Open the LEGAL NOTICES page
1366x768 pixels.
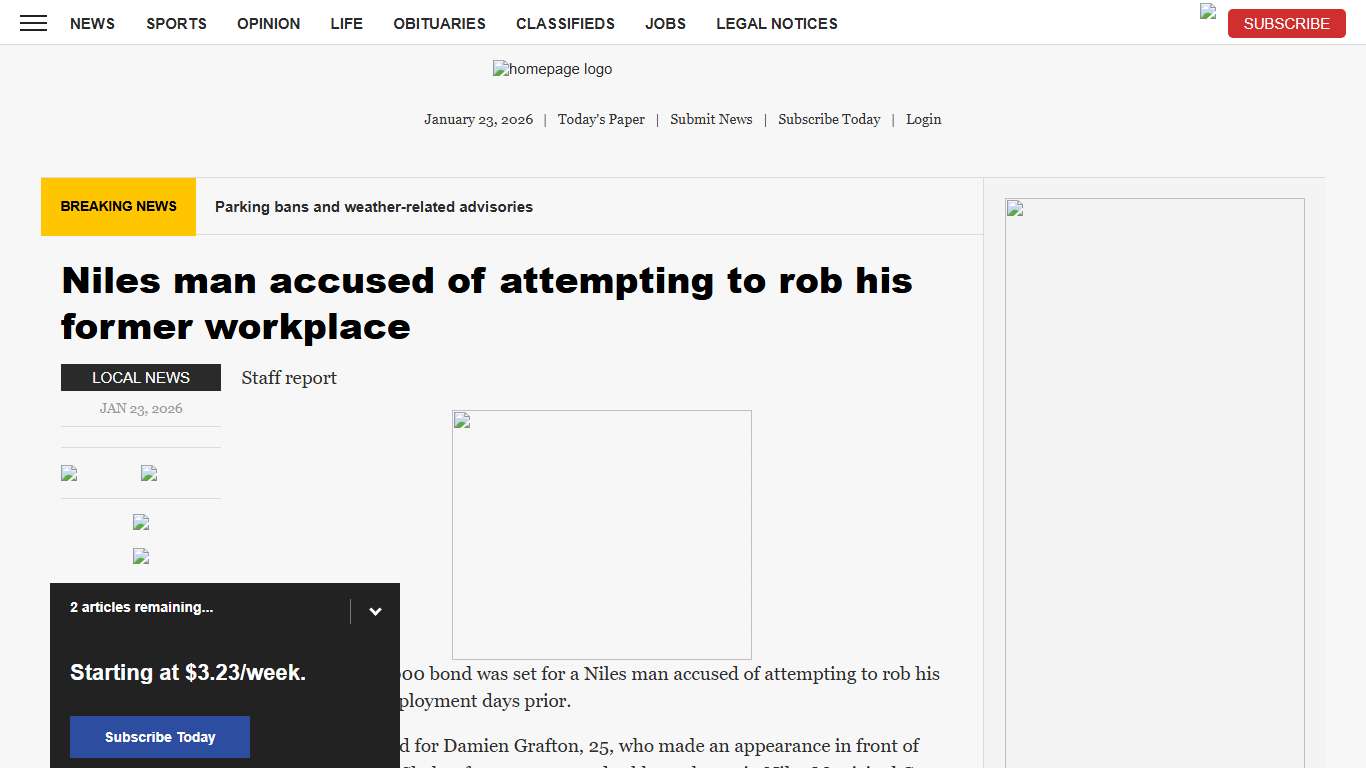777,23
